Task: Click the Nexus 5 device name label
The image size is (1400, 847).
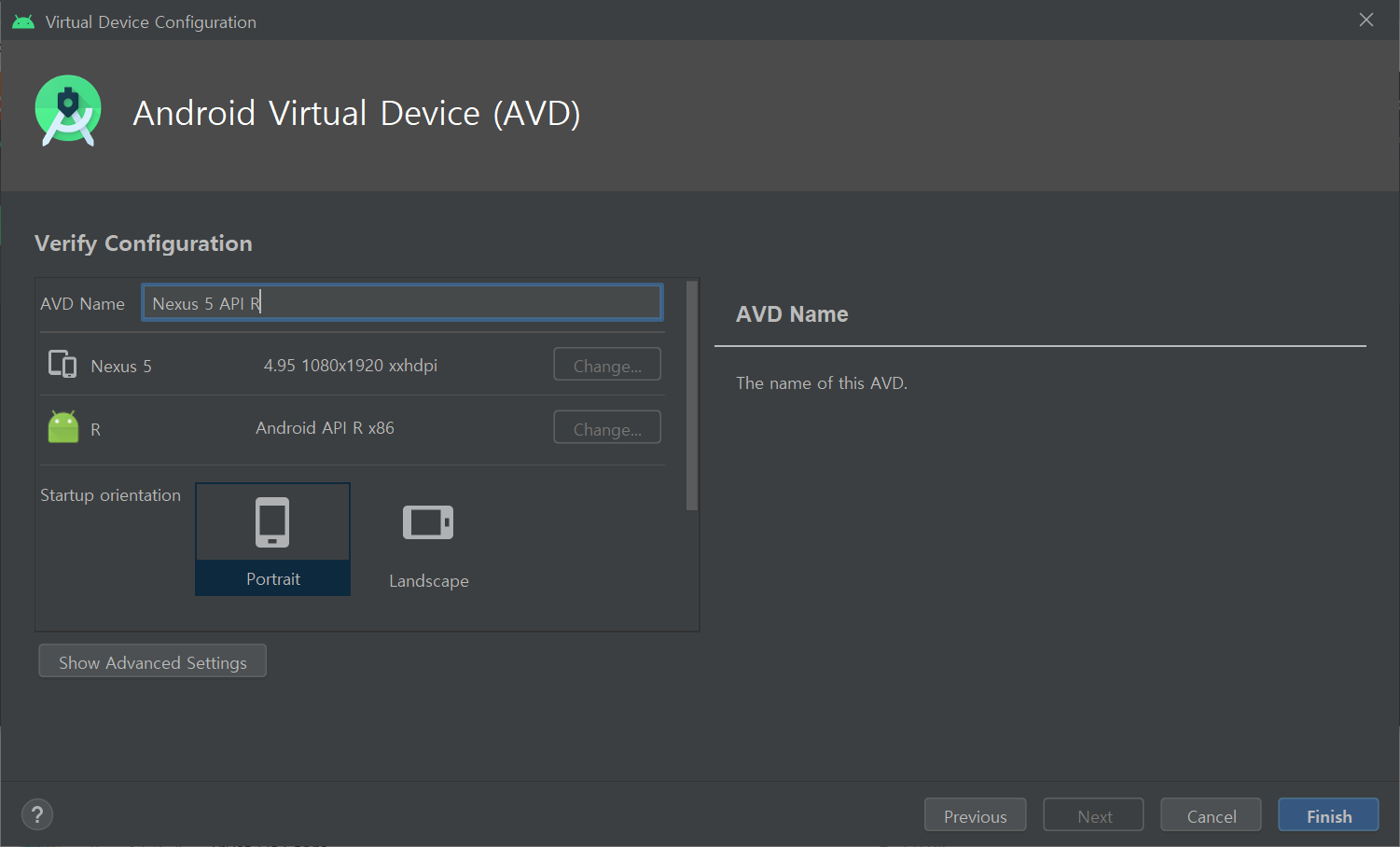Action: pyautogui.click(x=121, y=367)
